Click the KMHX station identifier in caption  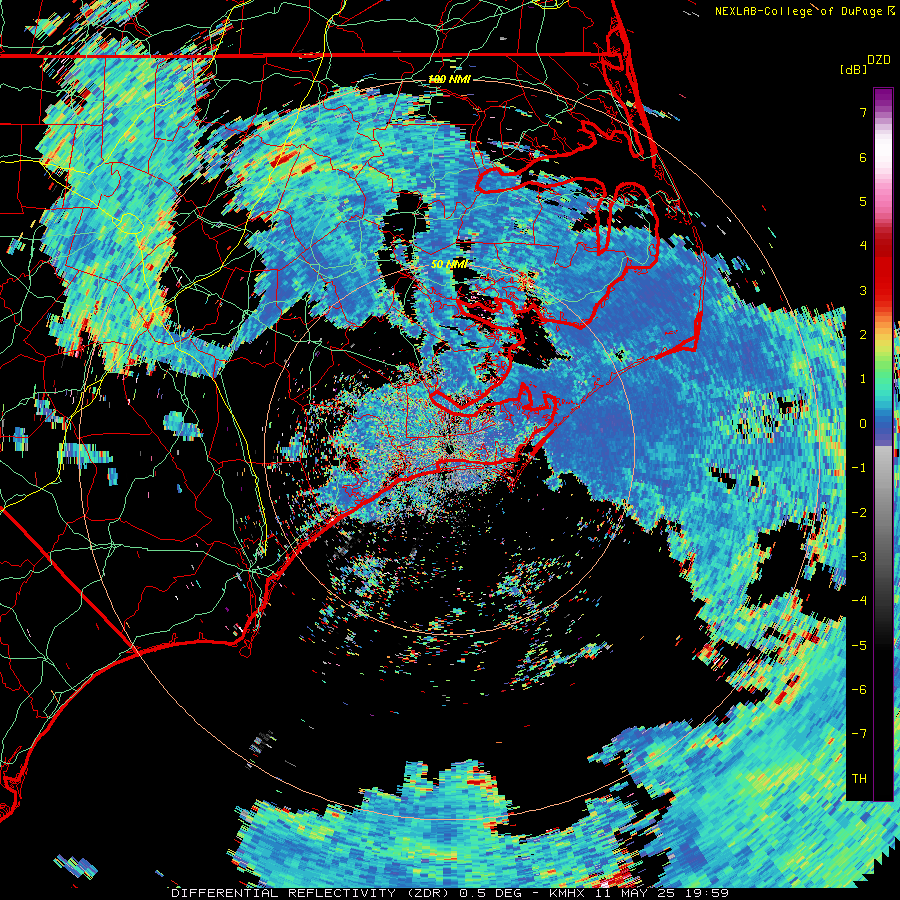click(568, 893)
